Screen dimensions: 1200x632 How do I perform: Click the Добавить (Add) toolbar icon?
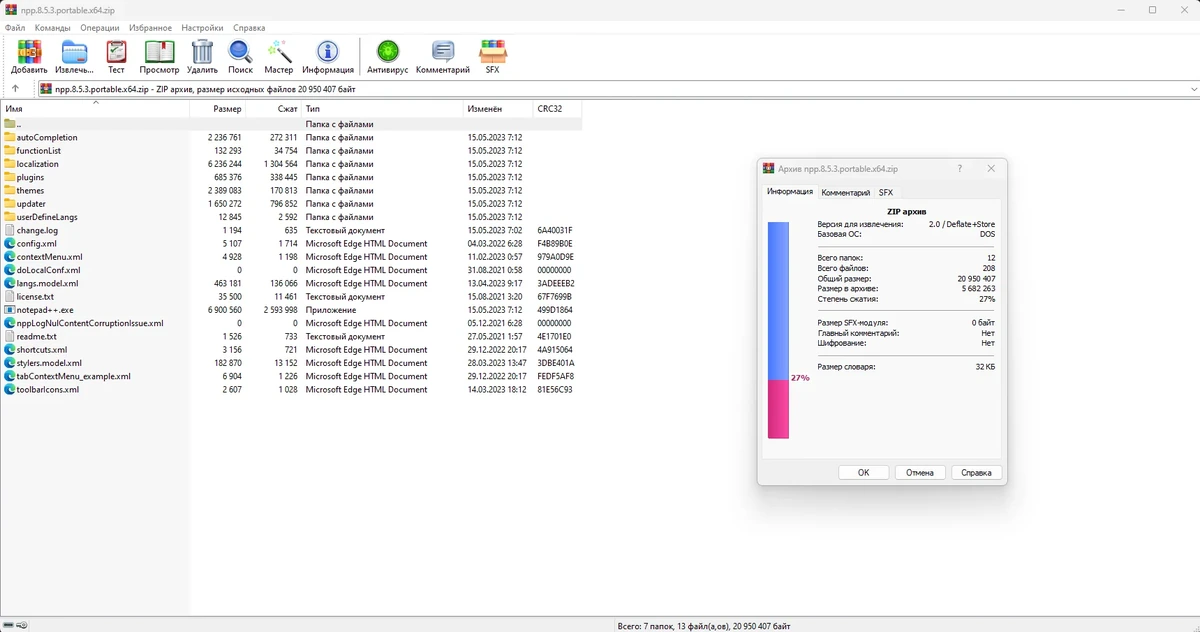click(x=29, y=53)
